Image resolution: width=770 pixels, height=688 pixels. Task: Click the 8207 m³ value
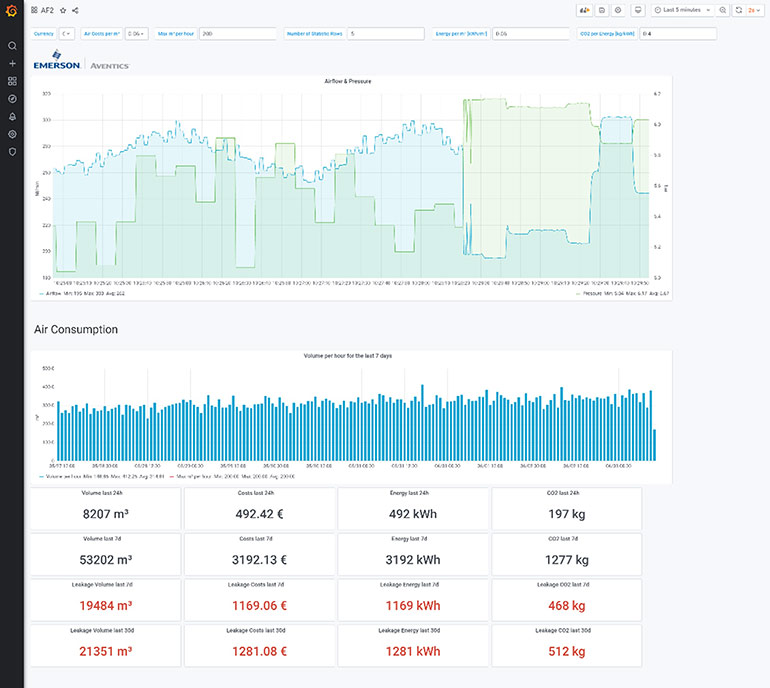106,514
